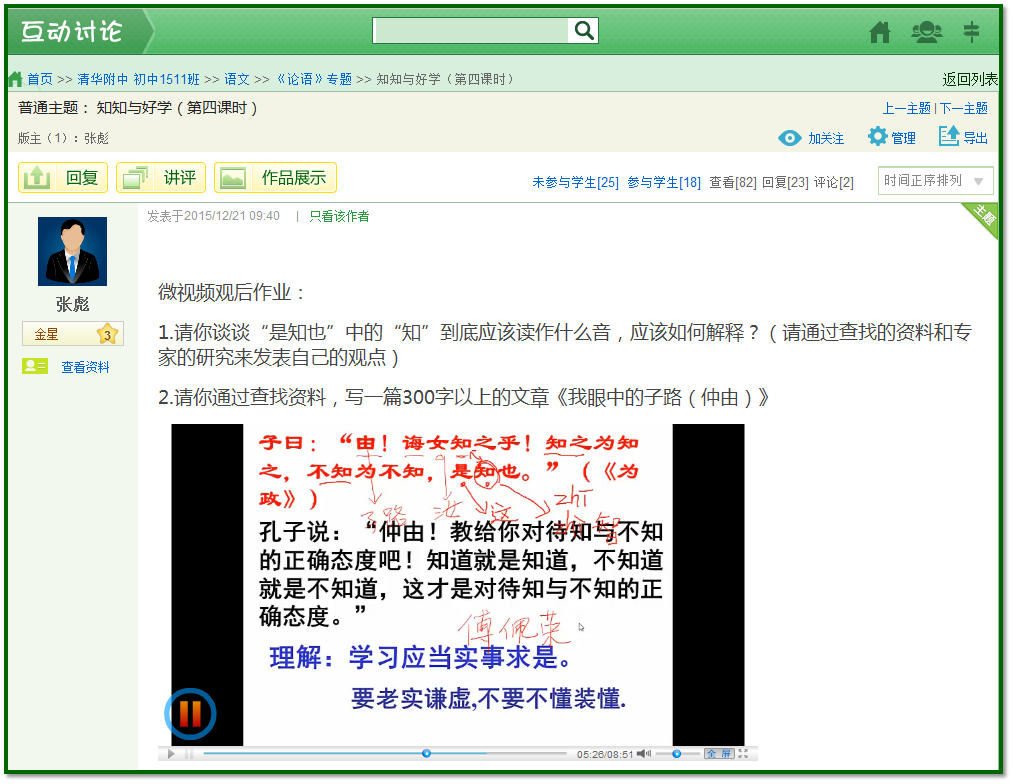Expand the 参与学生[18] list
Image resolution: width=1013 pixels, height=784 pixels.
pyautogui.click(x=664, y=182)
